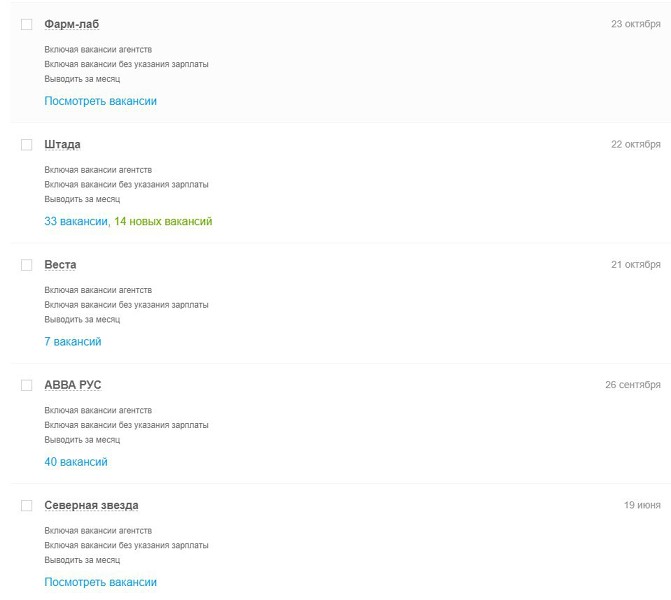Click Посмотреть вакансии under Фарм-лаб

(100, 101)
